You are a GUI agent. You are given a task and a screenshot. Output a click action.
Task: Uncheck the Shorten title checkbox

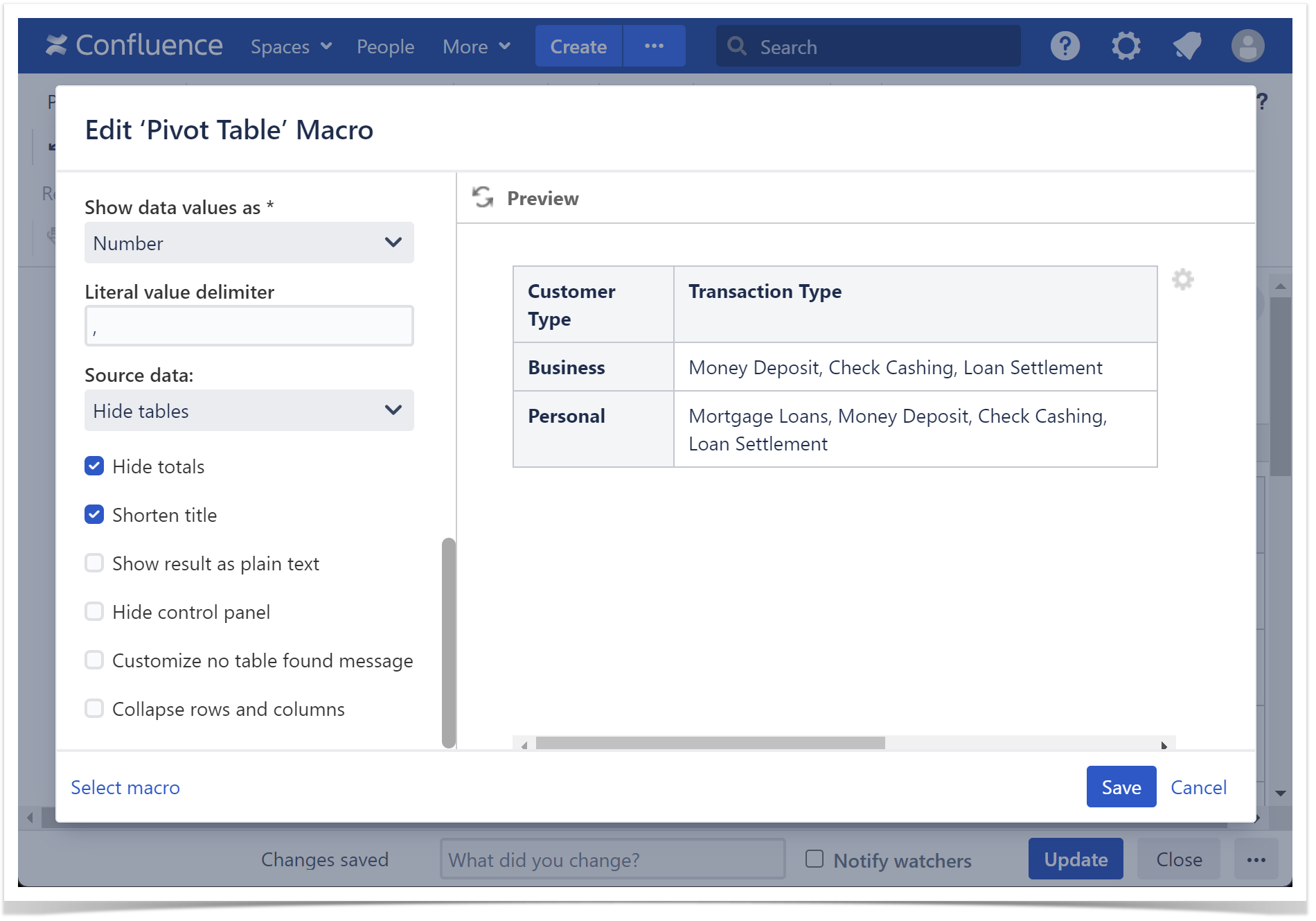pos(94,515)
